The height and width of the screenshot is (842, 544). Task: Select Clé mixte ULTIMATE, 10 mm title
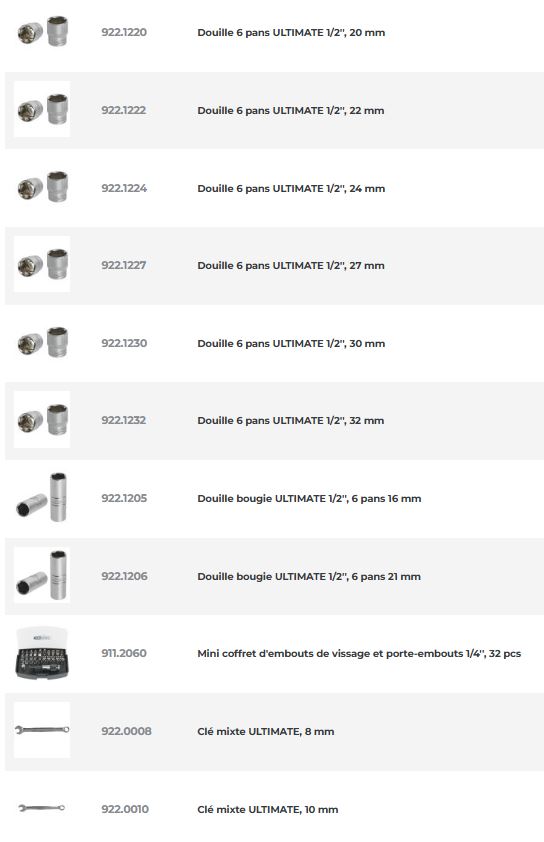(267, 809)
